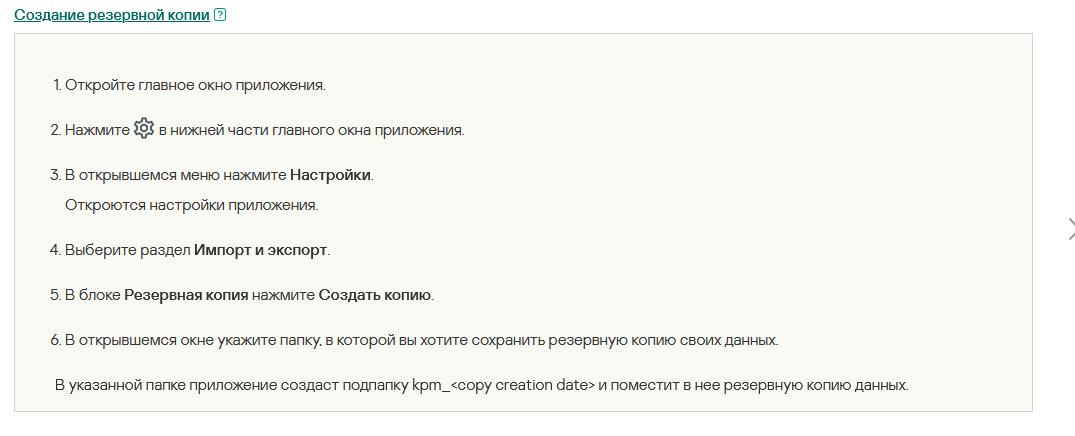Click step 1 Откройте главное окно приложения
Image resolution: width=1075 pixels, height=436 pixels.
tap(189, 86)
